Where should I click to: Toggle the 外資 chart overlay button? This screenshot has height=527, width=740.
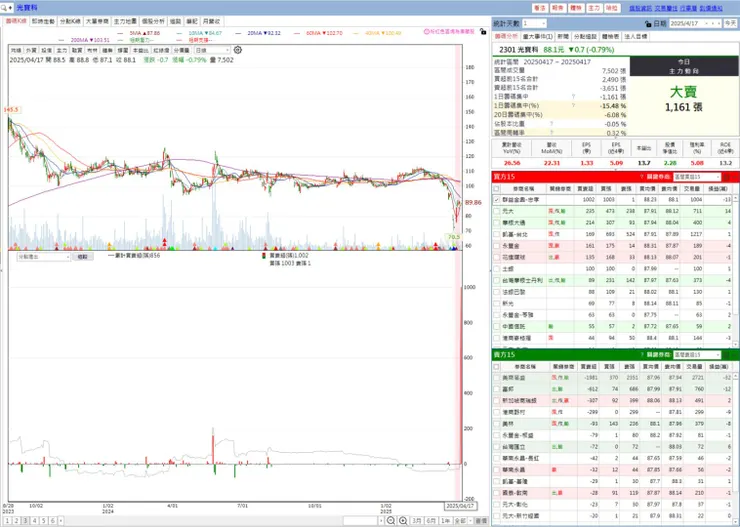(31, 50)
